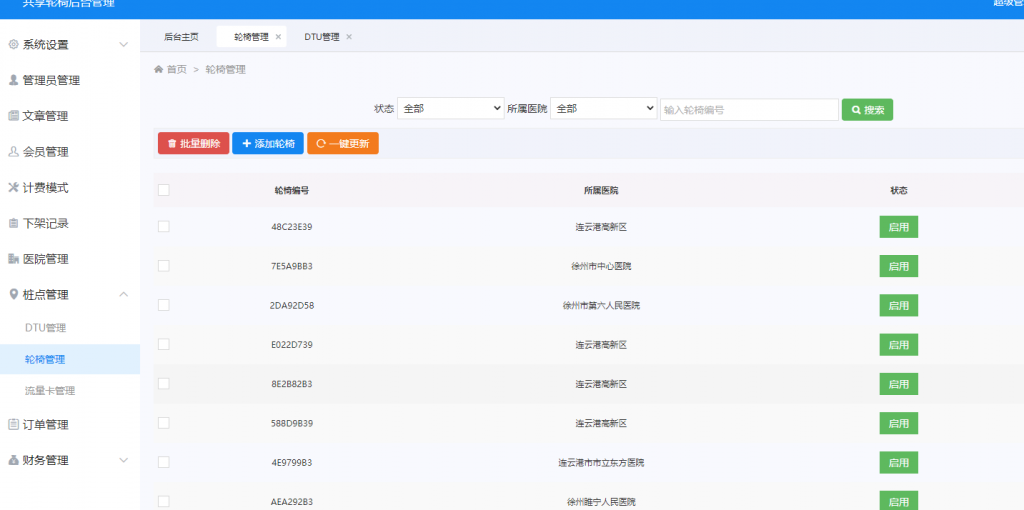The image size is (1024, 510).
Task: Click the blue 添加轮椅 button
Action: [268, 144]
